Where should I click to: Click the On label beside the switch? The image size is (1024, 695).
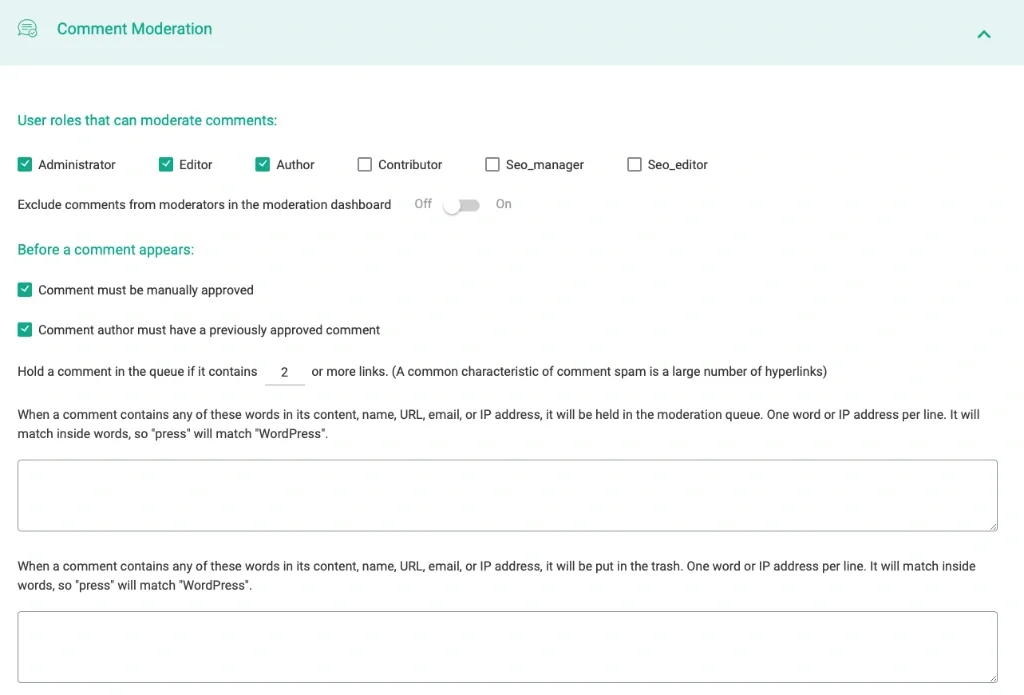tap(503, 204)
